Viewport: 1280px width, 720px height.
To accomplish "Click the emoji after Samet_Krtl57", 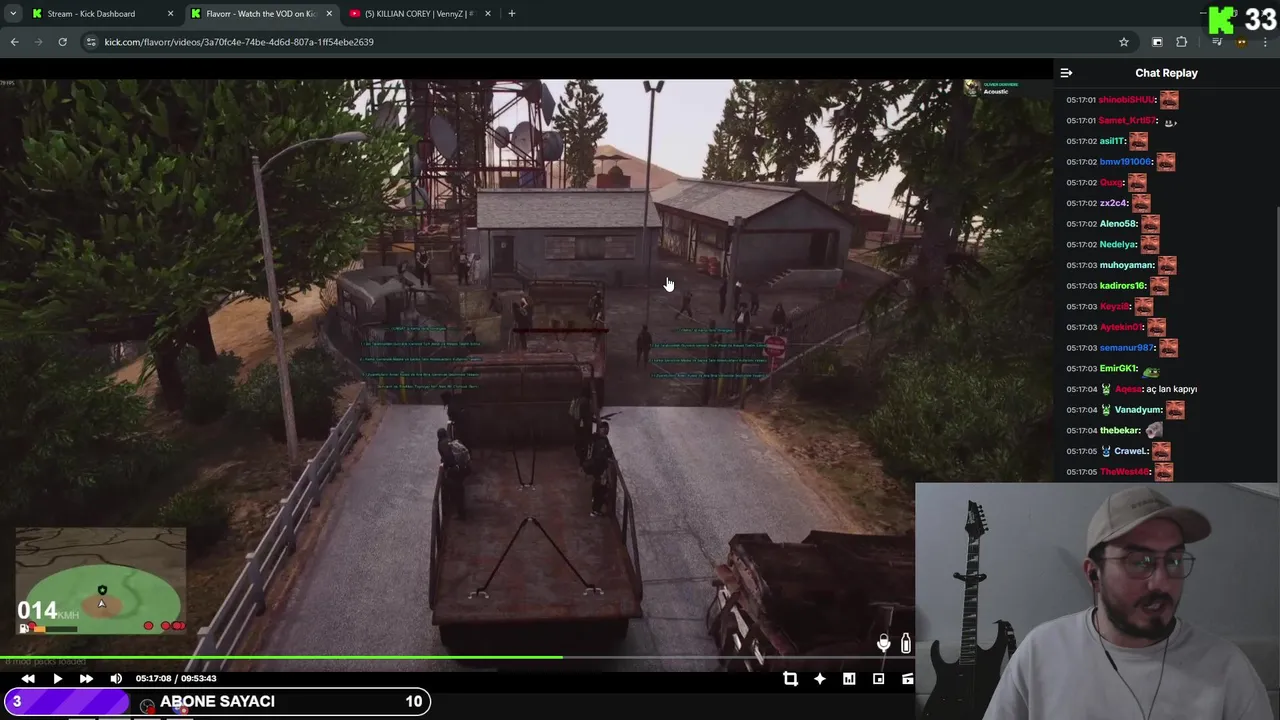I will (x=1169, y=122).
